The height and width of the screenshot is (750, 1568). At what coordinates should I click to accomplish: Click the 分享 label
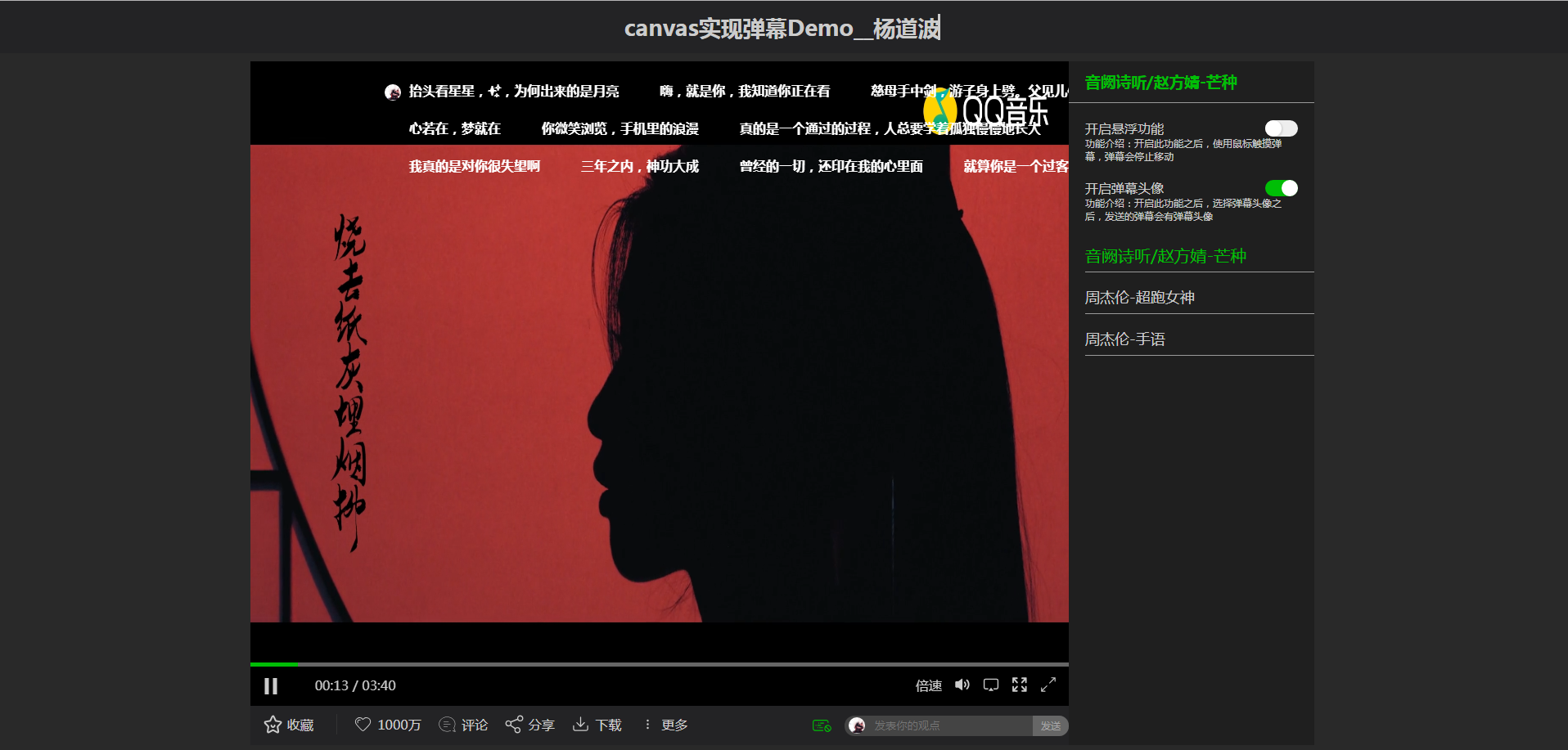click(541, 725)
